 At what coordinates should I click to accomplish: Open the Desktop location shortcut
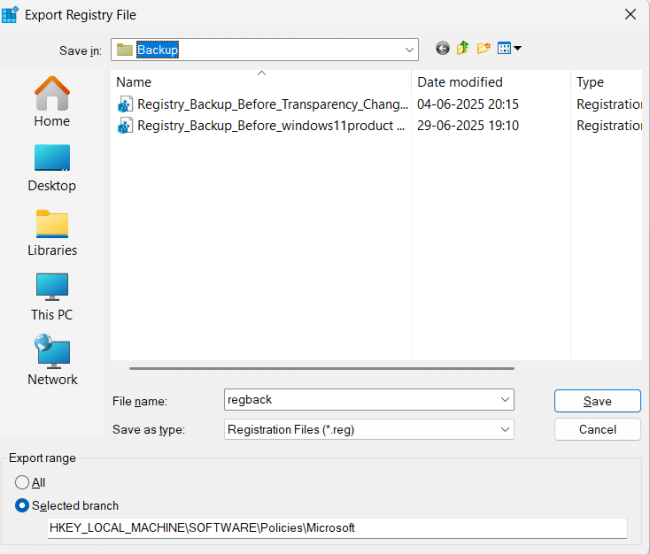(x=52, y=168)
